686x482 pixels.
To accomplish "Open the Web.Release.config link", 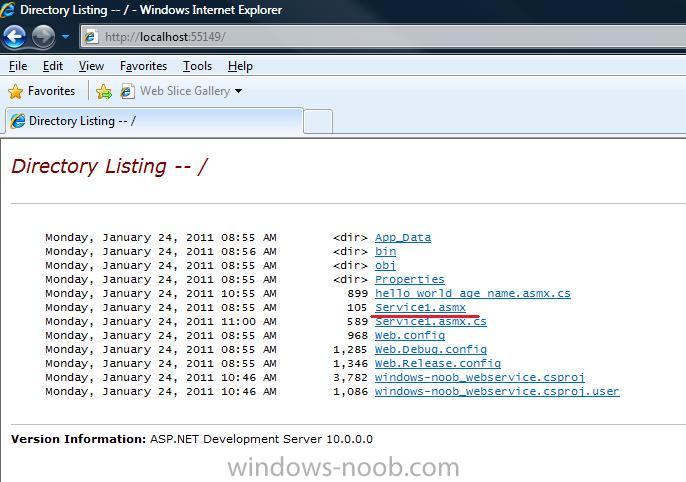I will 438,363.
